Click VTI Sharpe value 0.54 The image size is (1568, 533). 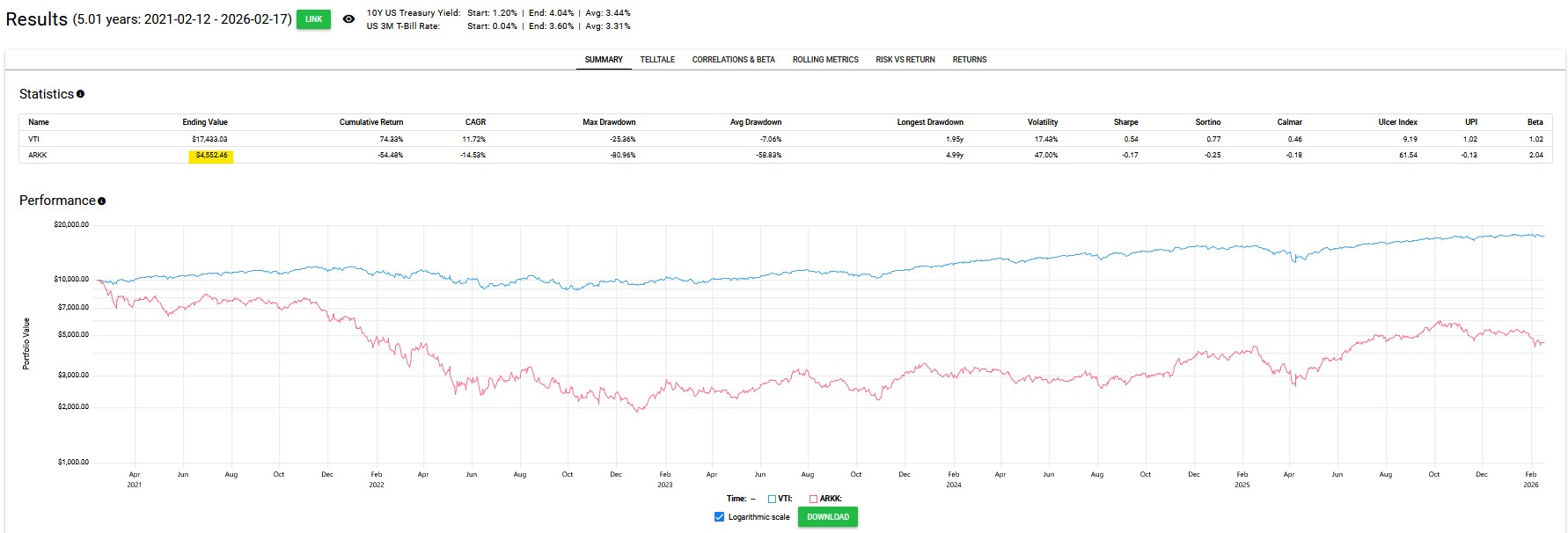coord(1131,139)
